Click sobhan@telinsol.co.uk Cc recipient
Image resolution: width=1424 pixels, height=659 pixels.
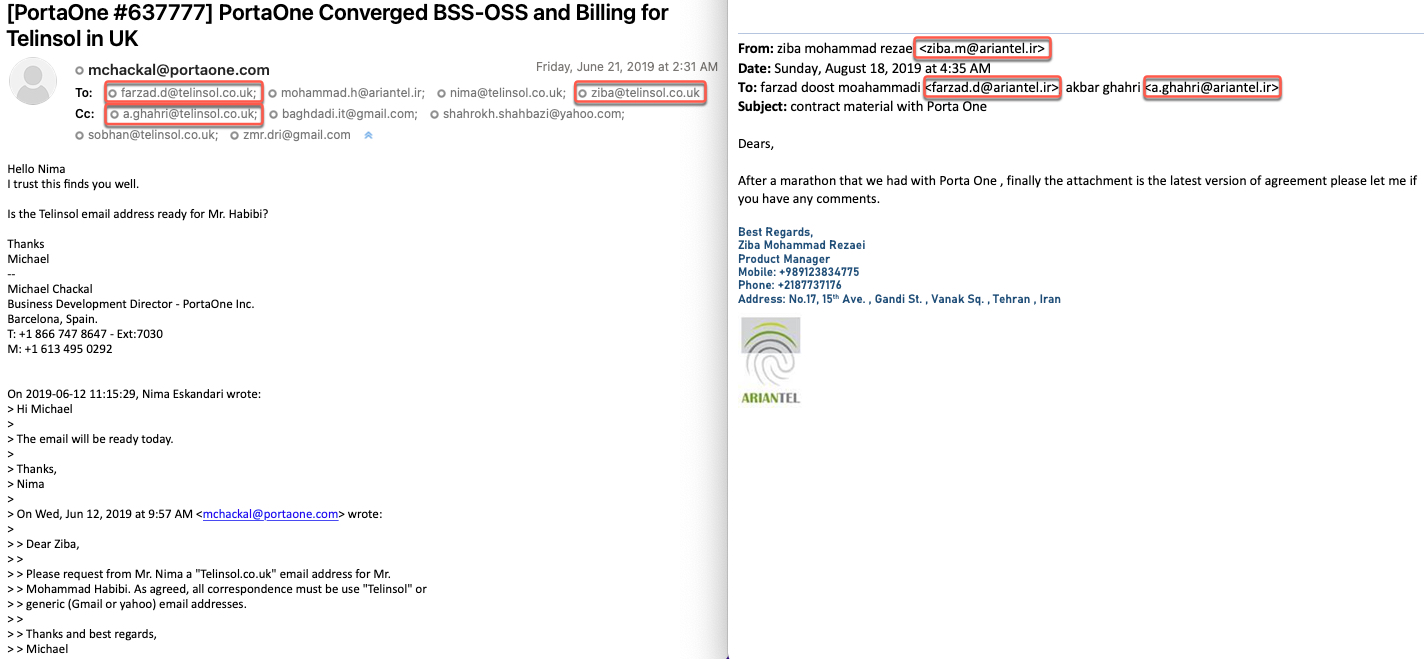152,135
